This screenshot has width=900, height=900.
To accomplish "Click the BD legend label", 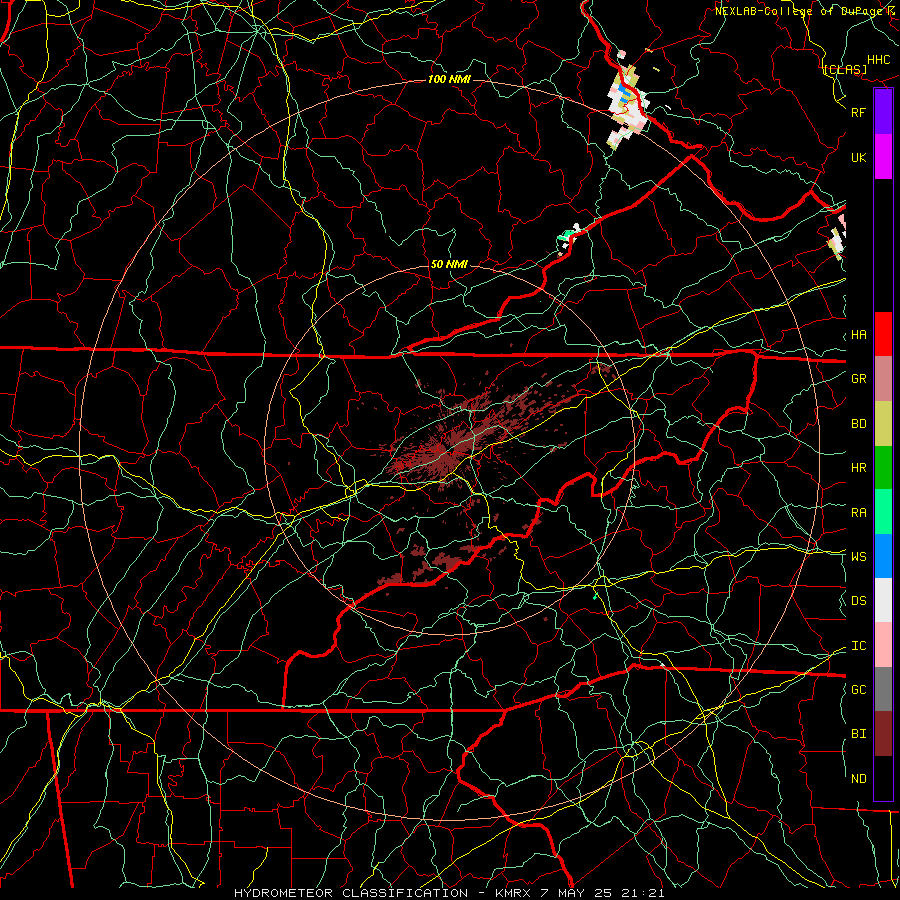I will [x=858, y=424].
